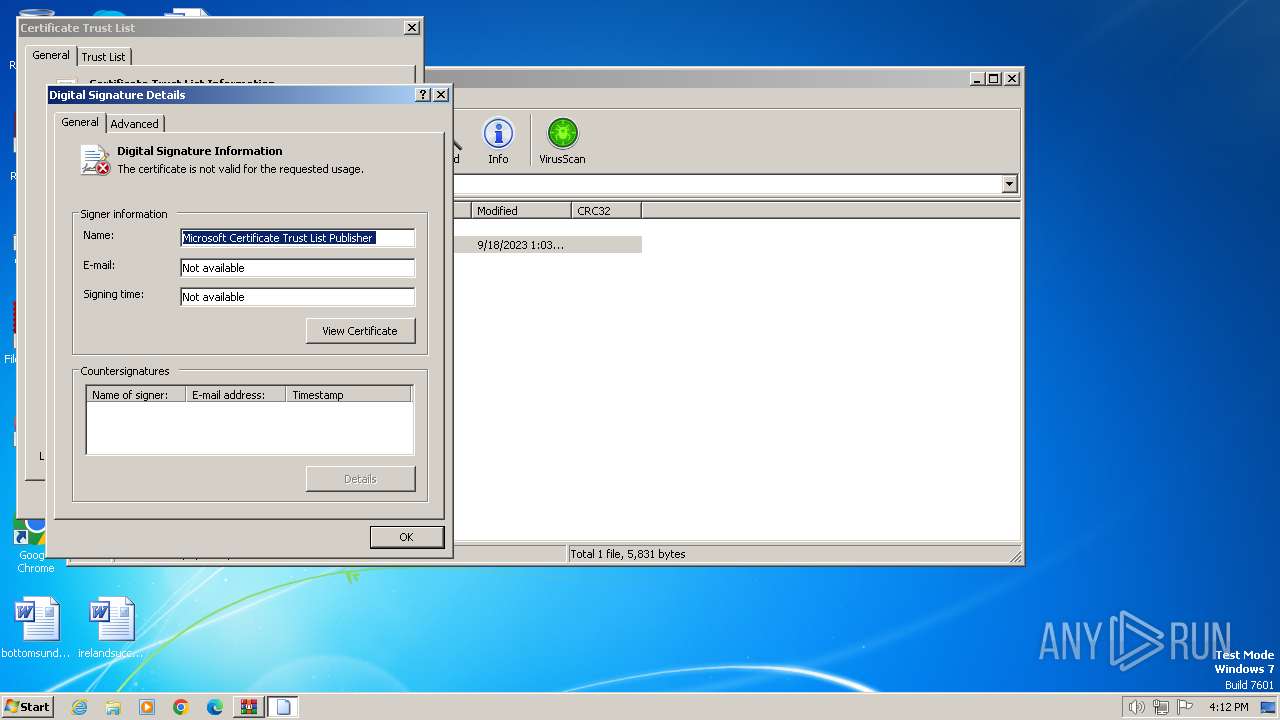Close the WinRAR window
This screenshot has height=720, width=1280.
coord(1012,78)
